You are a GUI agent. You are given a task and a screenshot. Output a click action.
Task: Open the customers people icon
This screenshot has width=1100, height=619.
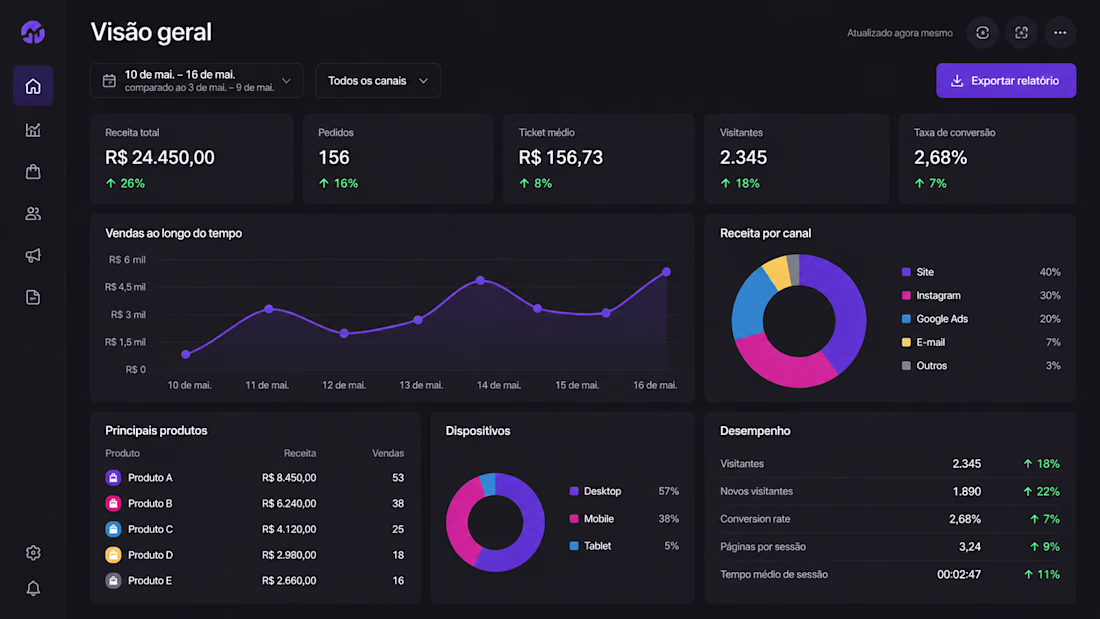33,213
